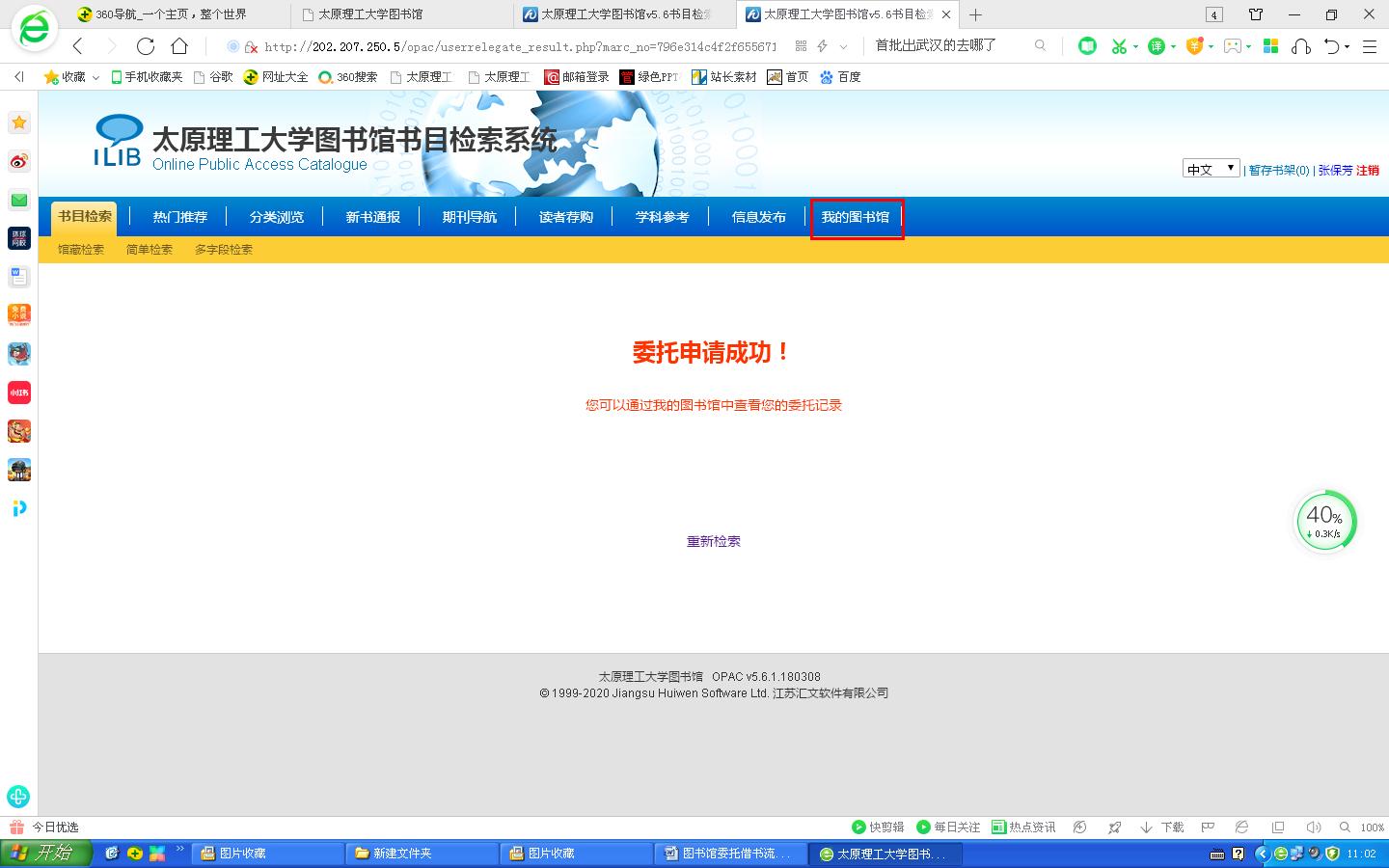Expand the 中文 language dropdown

point(1211,169)
